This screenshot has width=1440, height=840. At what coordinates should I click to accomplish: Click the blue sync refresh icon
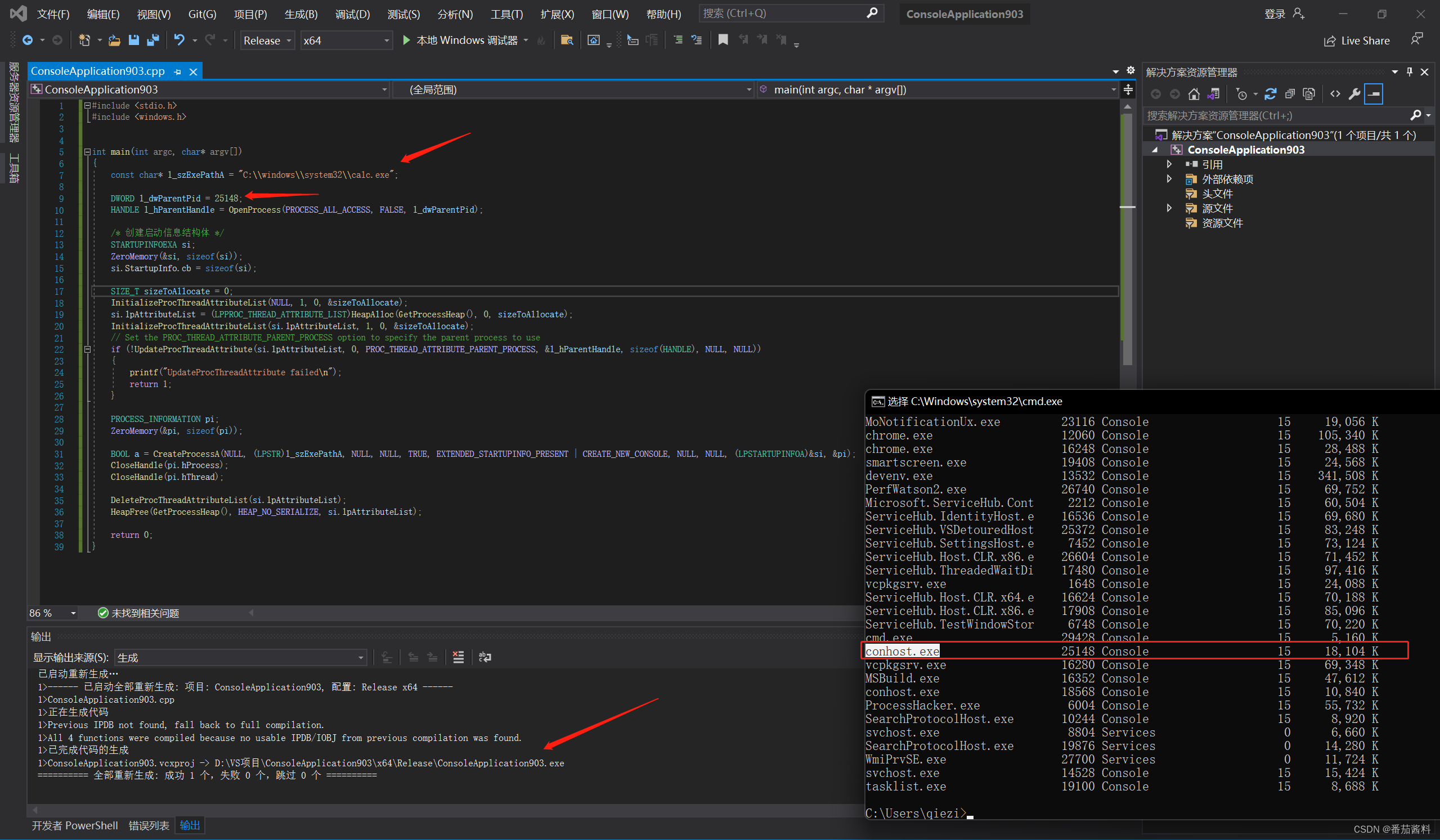pos(1270,95)
